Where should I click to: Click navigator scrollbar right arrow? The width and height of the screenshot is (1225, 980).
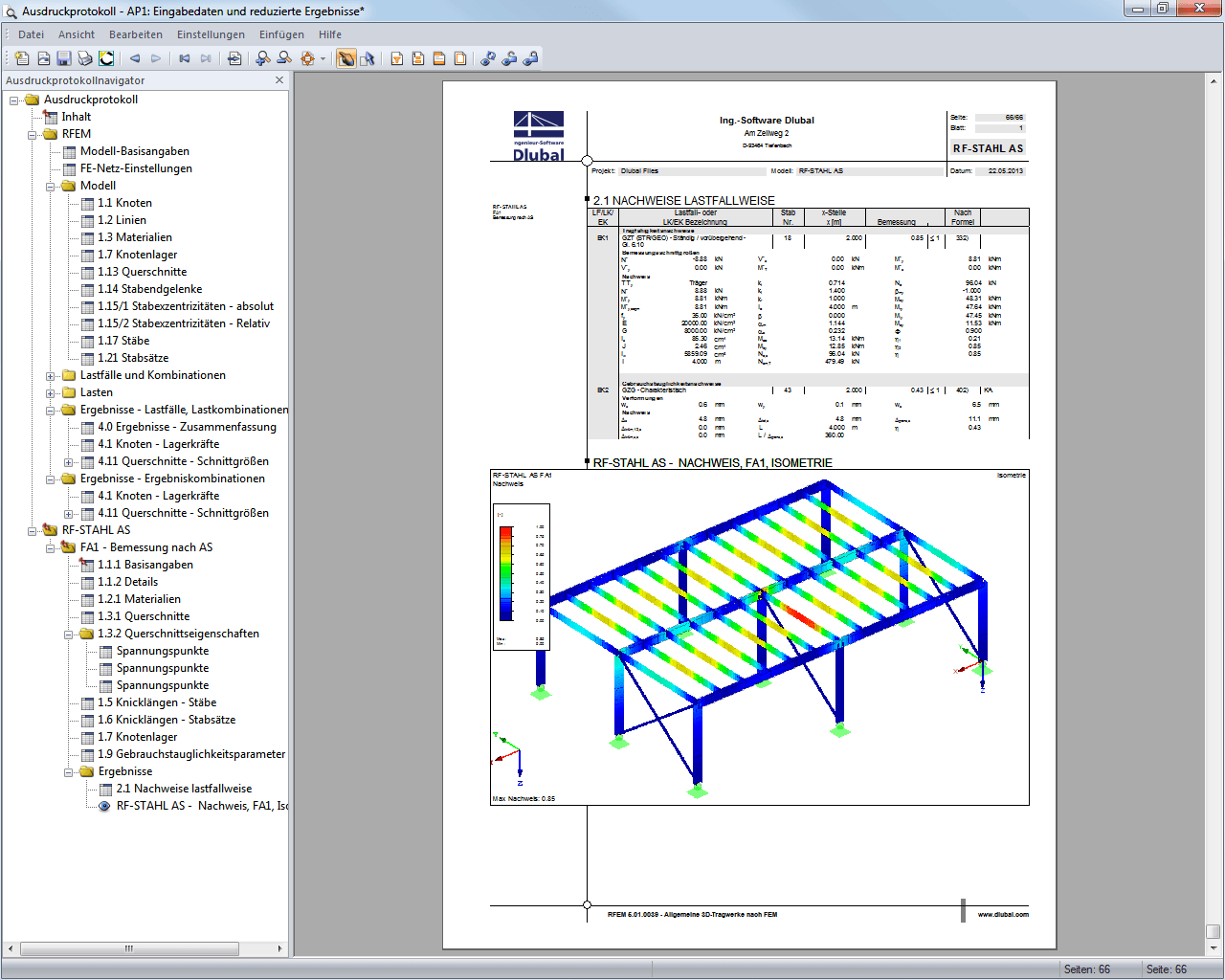click(x=280, y=948)
